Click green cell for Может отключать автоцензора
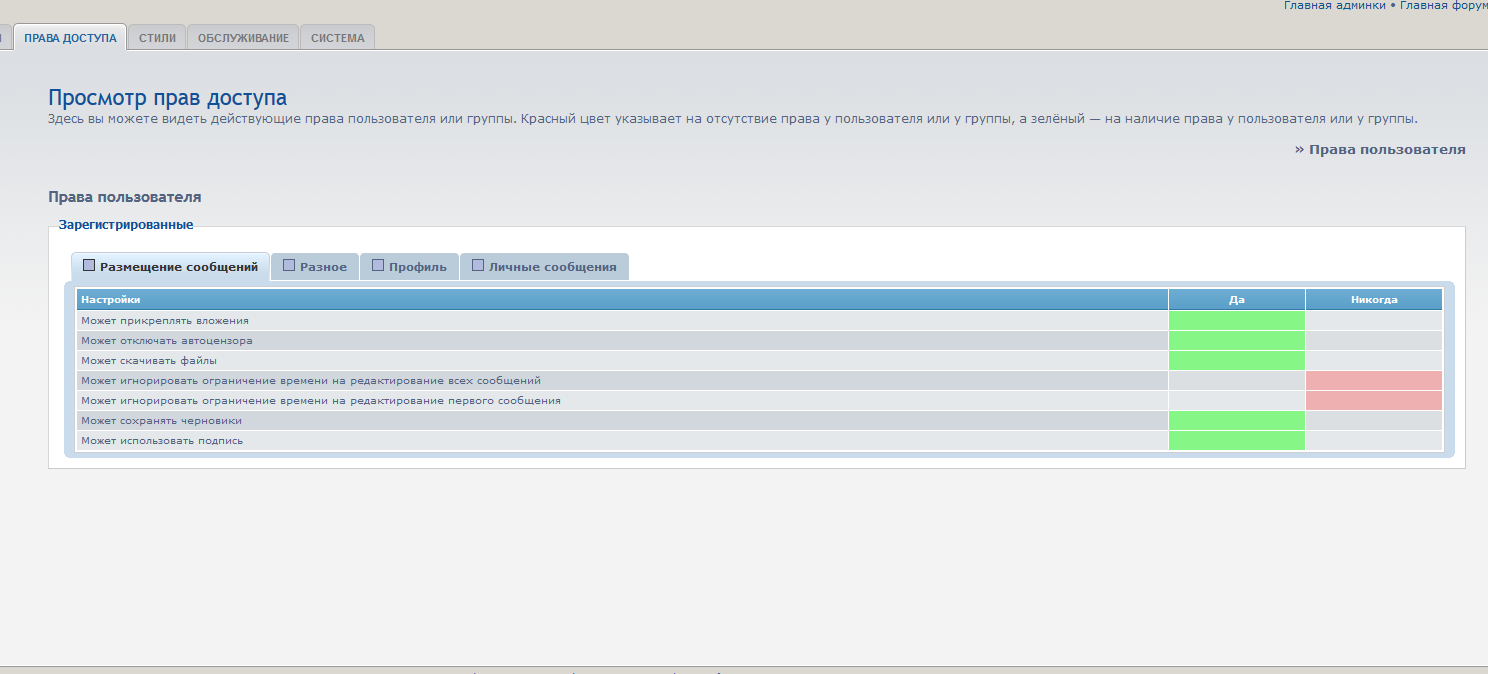Image resolution: width=1488 pixels, height=674 pixels. pos(1236,341)
